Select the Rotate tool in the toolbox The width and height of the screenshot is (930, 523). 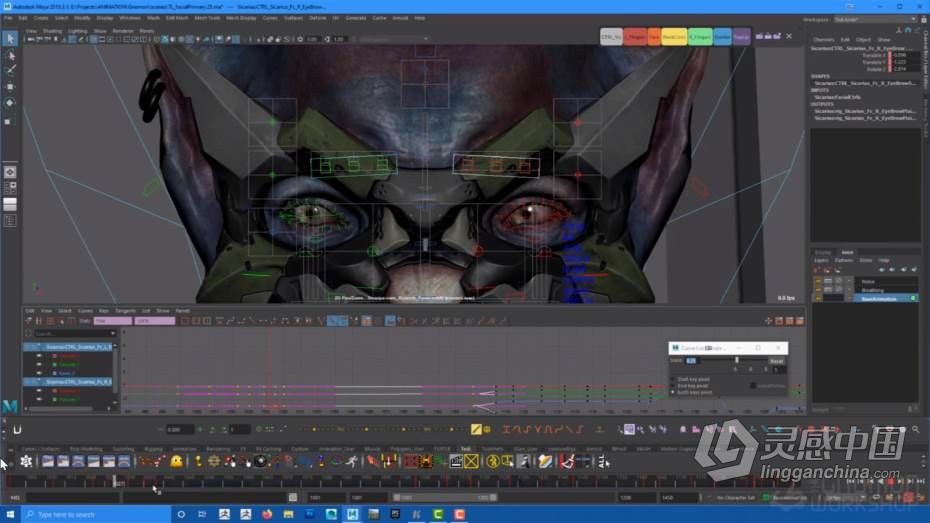[x=10, y=103]
